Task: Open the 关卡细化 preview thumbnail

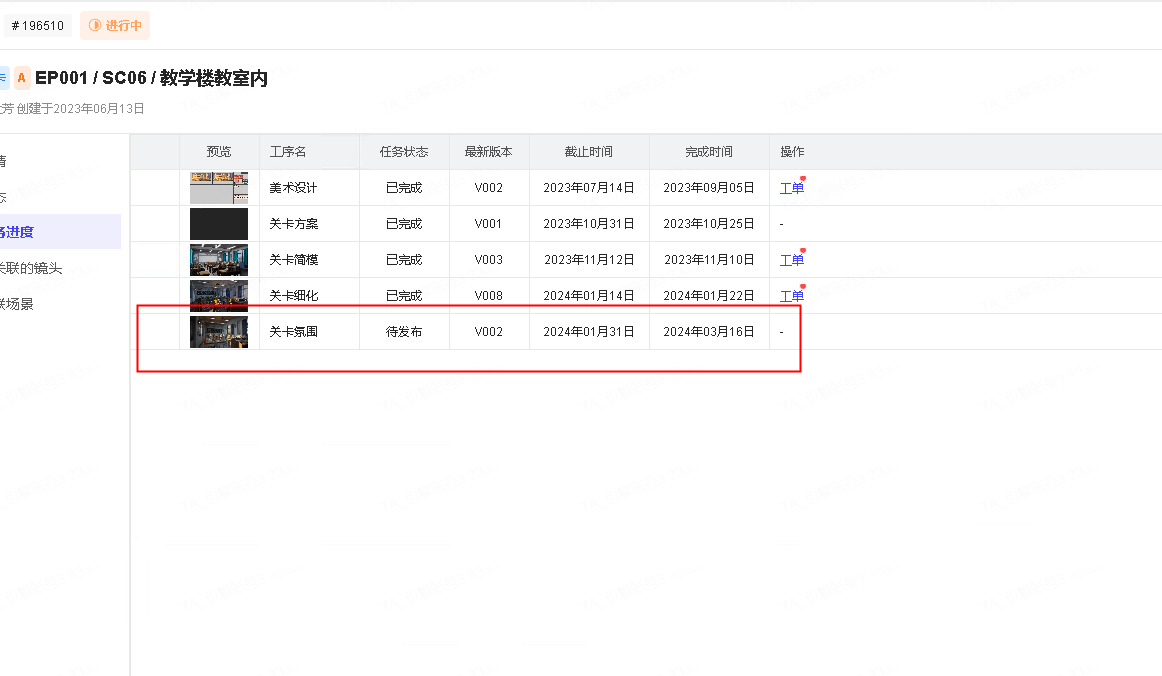Action: [x=219, y=296]
